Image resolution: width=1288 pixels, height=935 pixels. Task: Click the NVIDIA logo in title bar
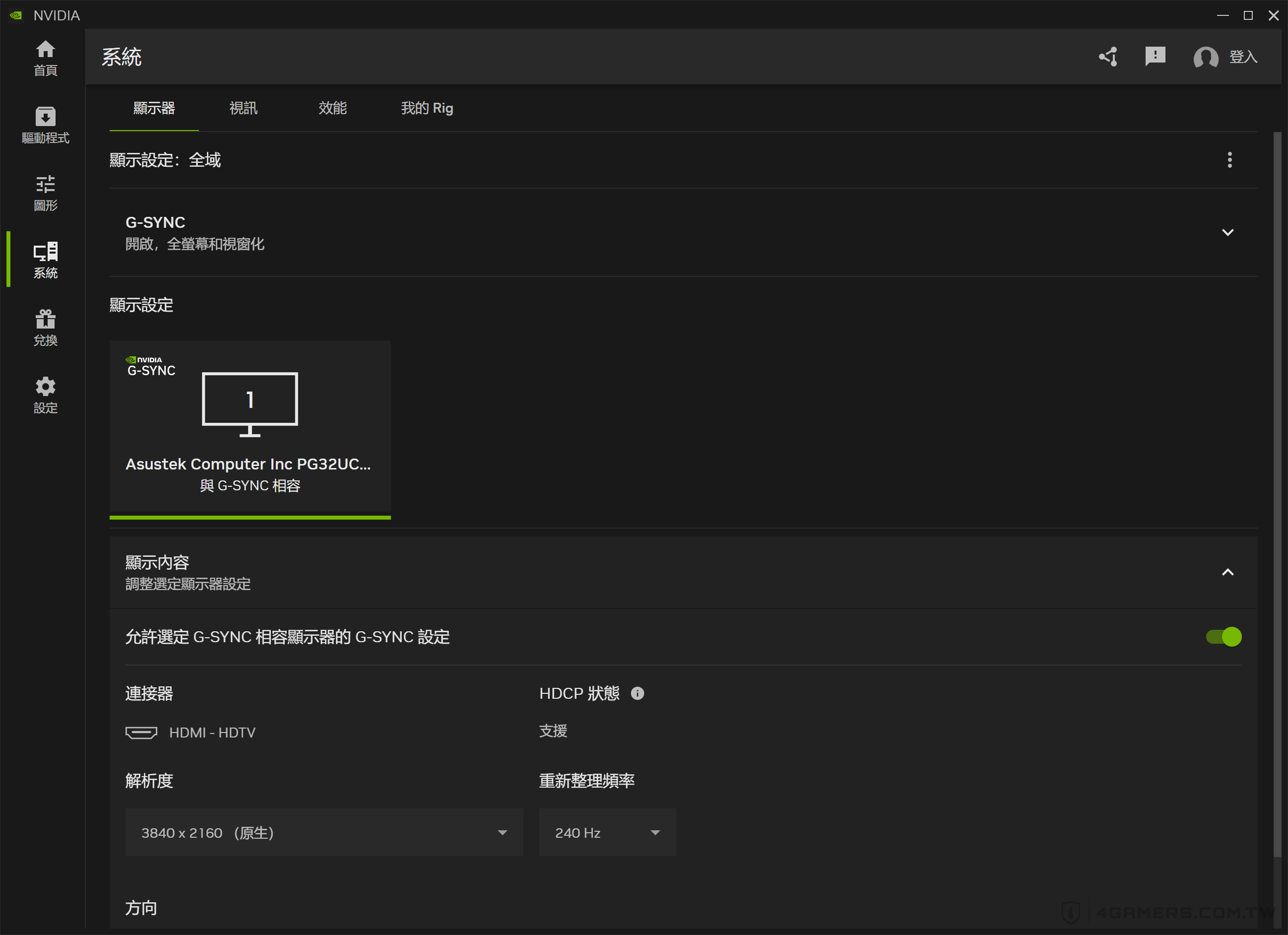tap(16, 15)
